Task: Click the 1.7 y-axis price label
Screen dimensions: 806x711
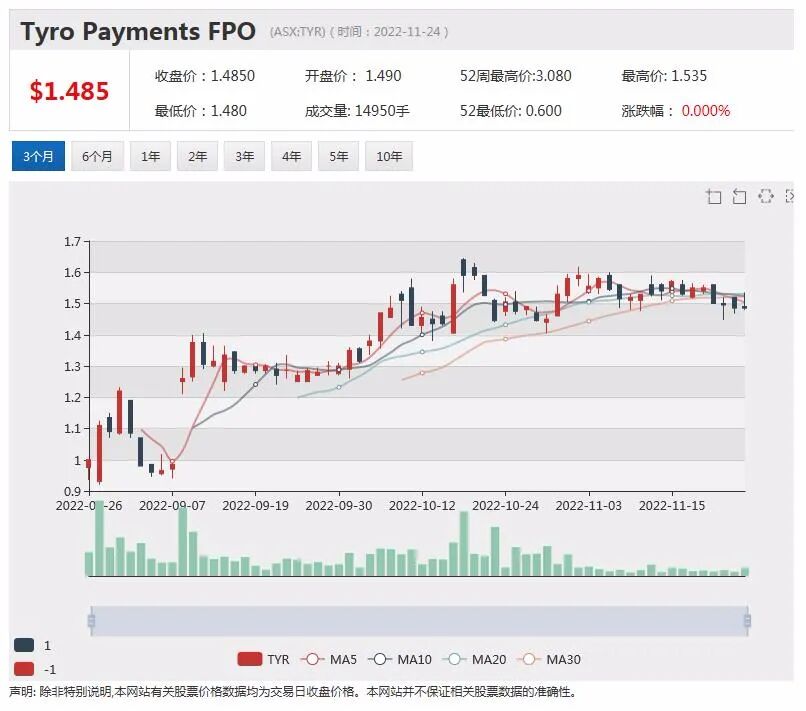Action: [x=72, y=241]
